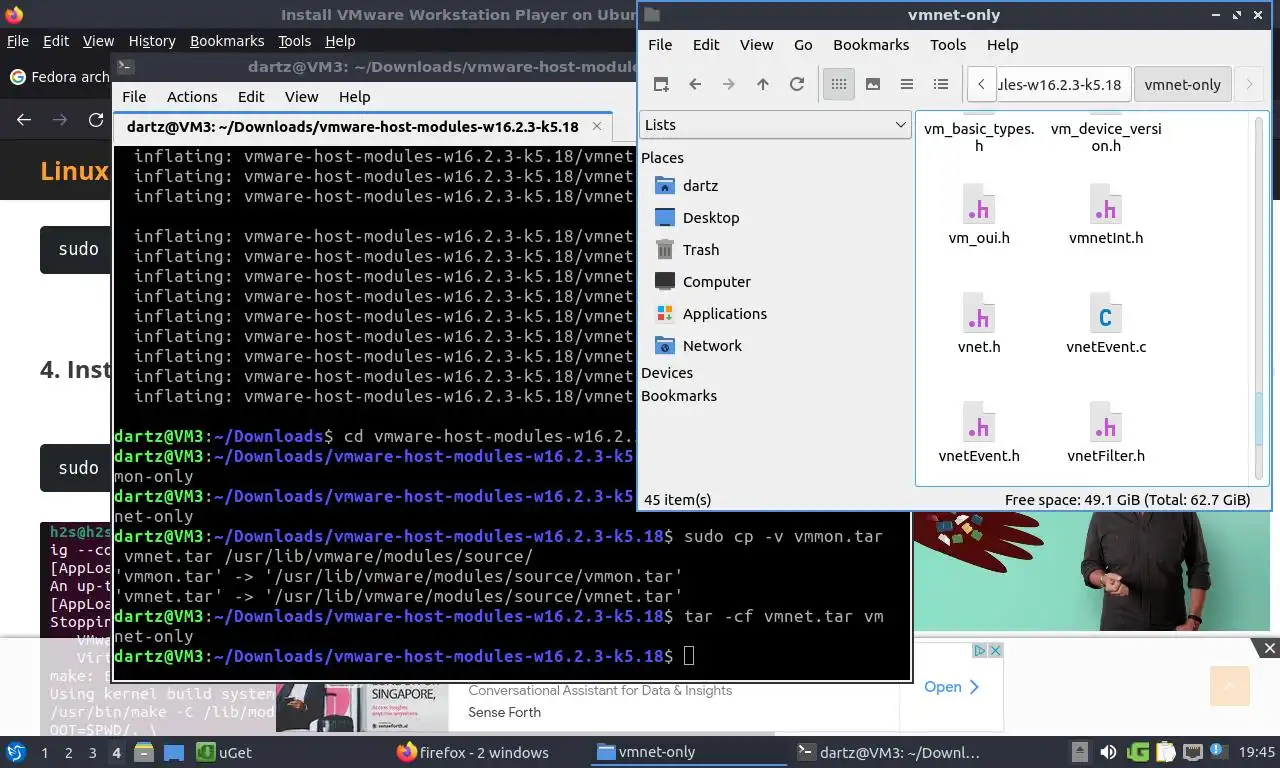The height and width of the screenshot is (768, 1280).
Task: Select vm_basic_types.h file label
Action: pyautogui.click(x=979, y=137)
